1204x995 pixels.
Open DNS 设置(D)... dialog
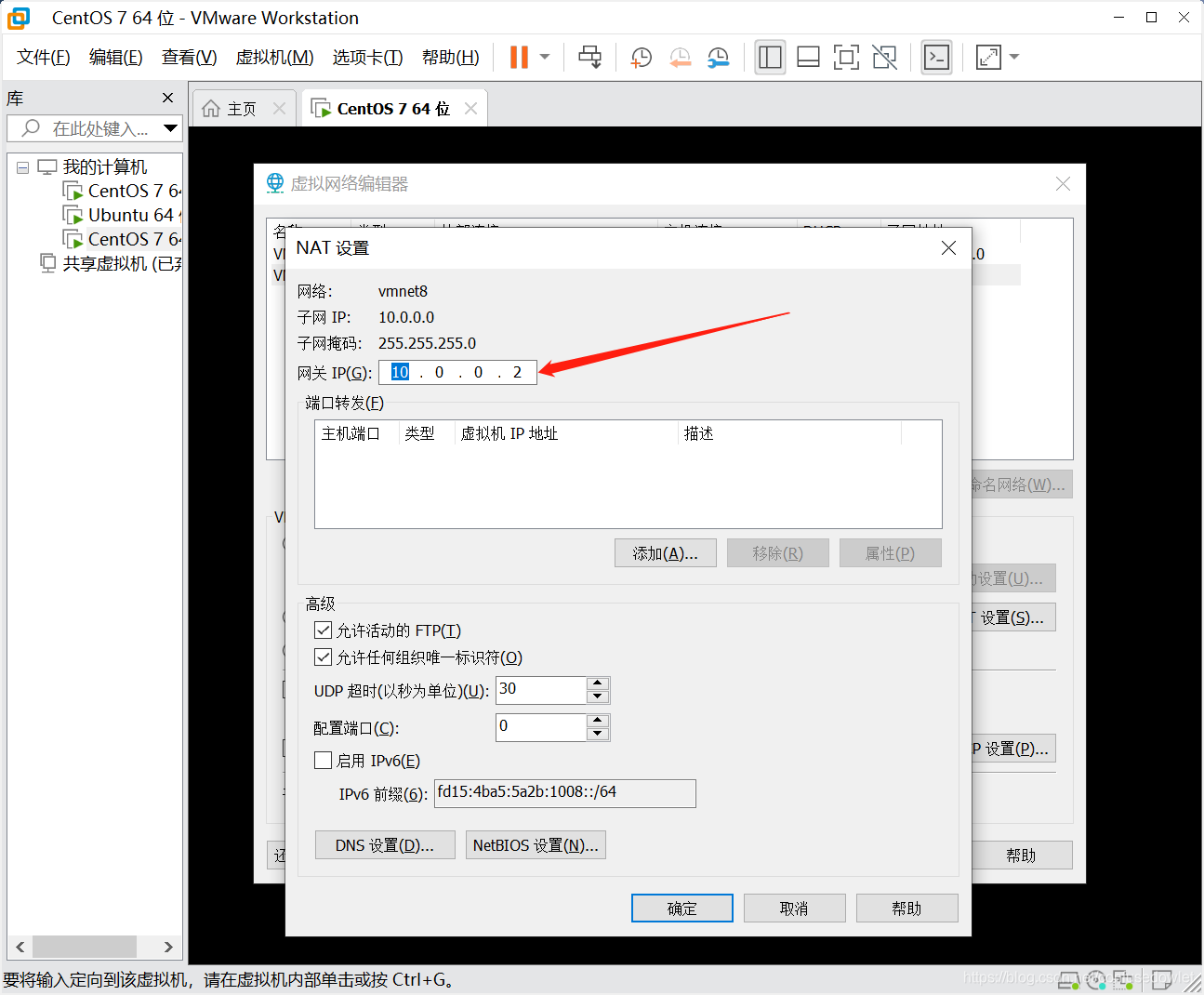tap(385, 845)
